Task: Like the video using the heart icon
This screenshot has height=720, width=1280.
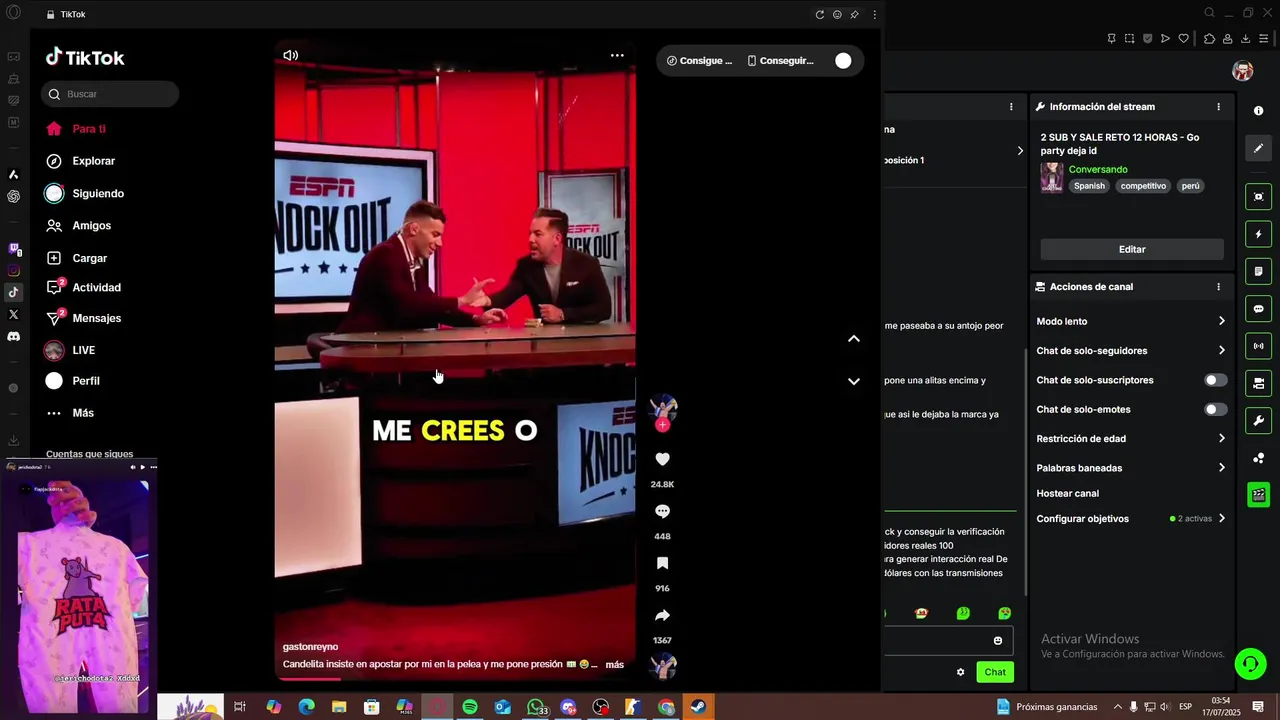Action: point(662,459)
